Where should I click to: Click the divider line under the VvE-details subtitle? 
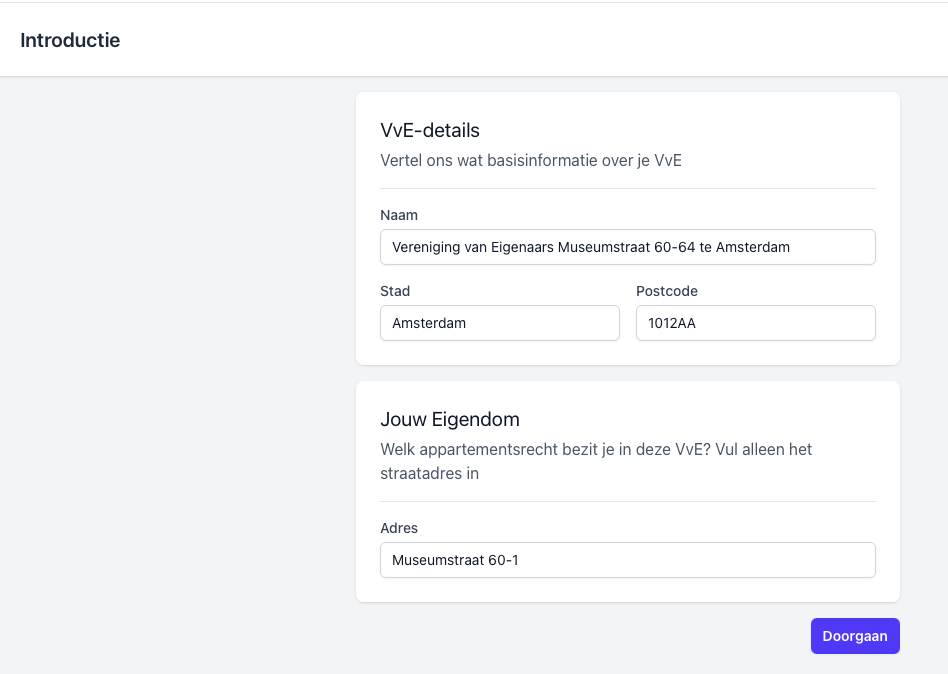click(627, 188)
